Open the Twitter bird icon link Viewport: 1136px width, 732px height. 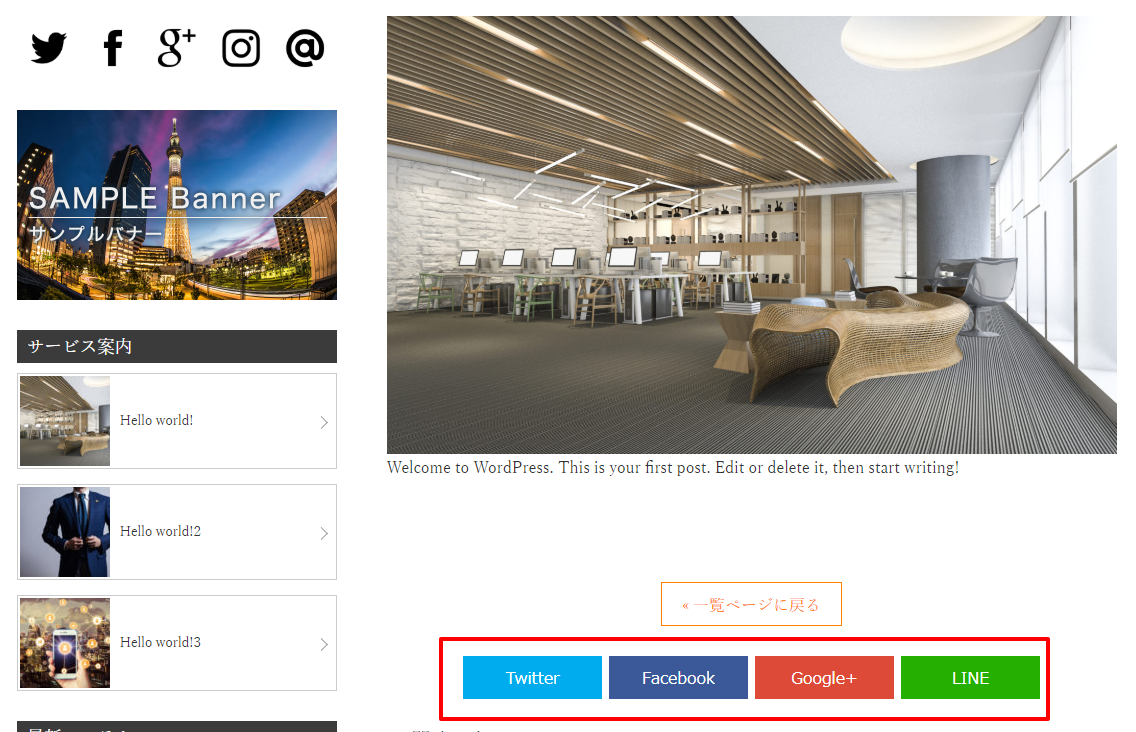pyautogui.click(x=49, y=49)
